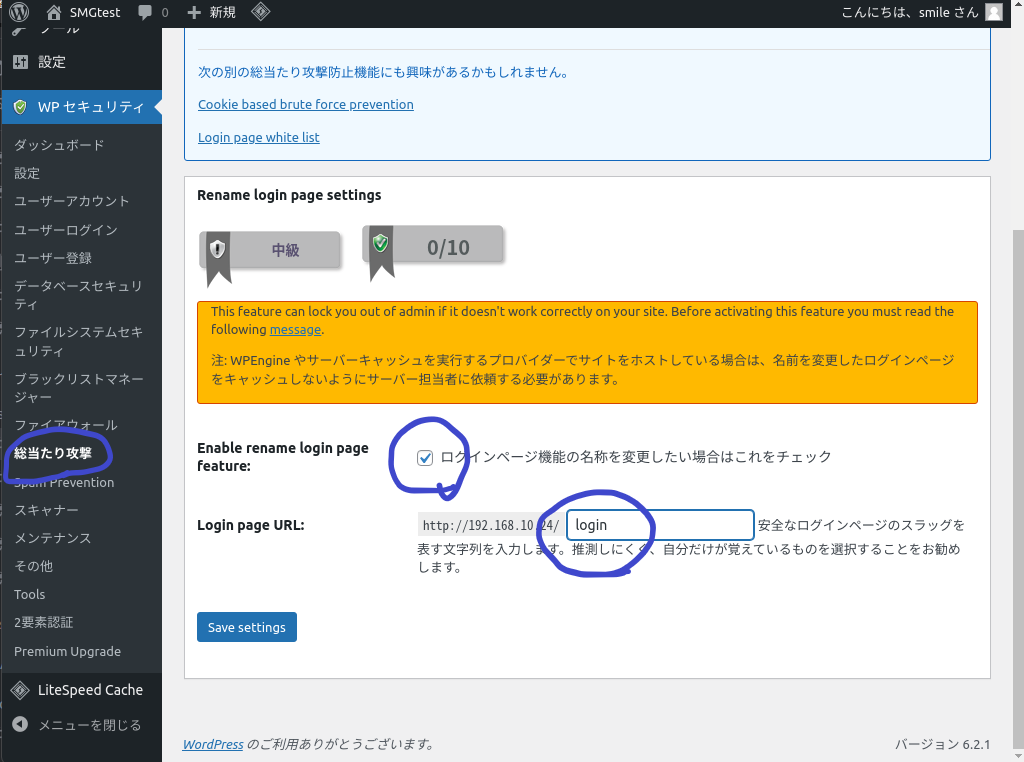Open Tools menu item in sidebar
Image resolution: width=1024 pixels, height=762 pixels.
30,594
